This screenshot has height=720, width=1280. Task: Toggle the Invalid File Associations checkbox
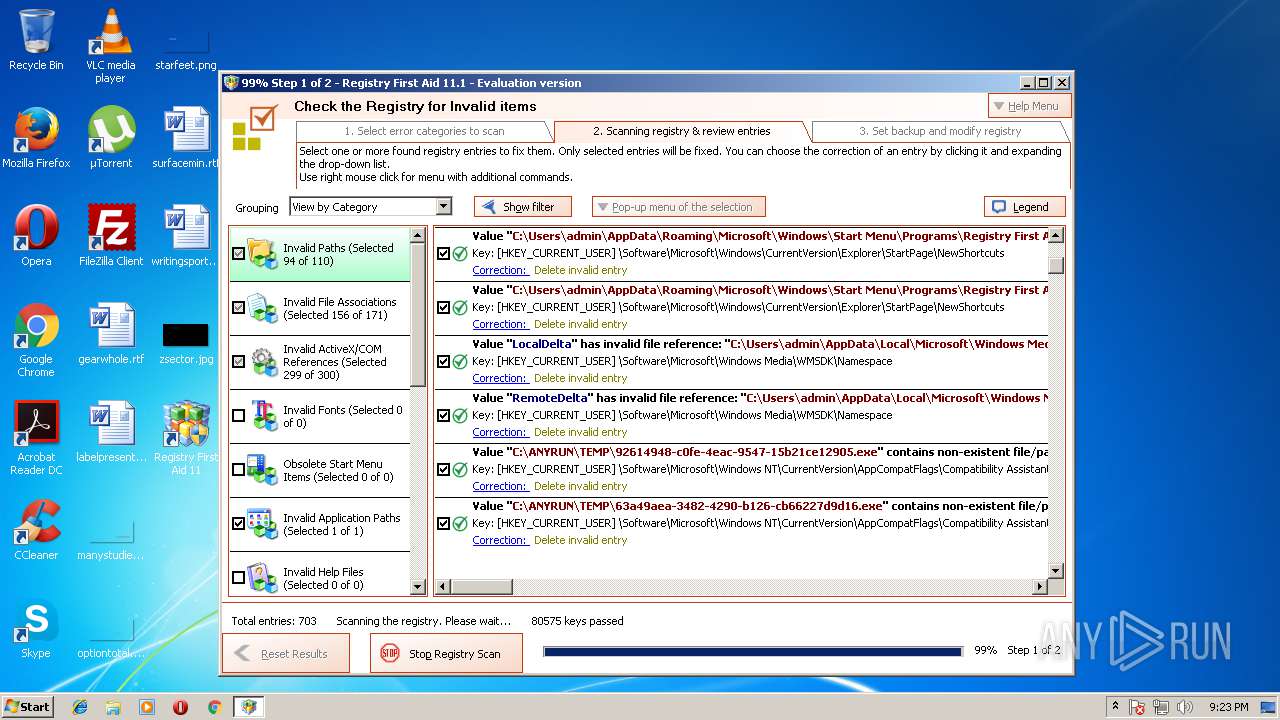238,308
